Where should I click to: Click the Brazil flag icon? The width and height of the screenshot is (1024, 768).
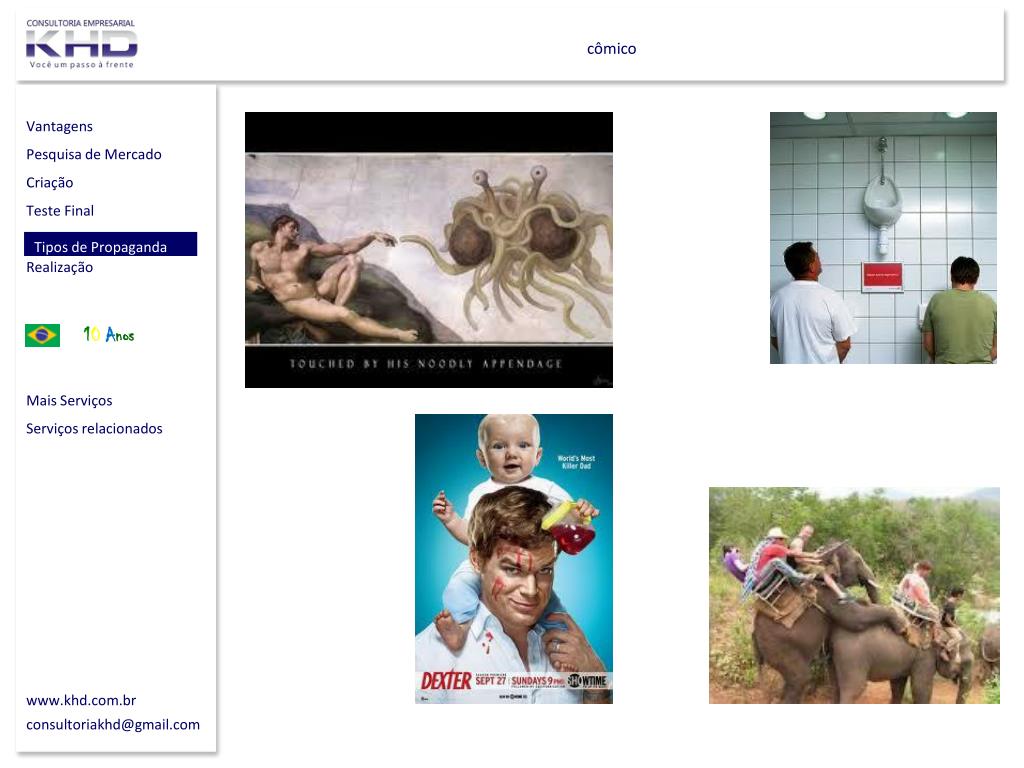pos(42,335)
